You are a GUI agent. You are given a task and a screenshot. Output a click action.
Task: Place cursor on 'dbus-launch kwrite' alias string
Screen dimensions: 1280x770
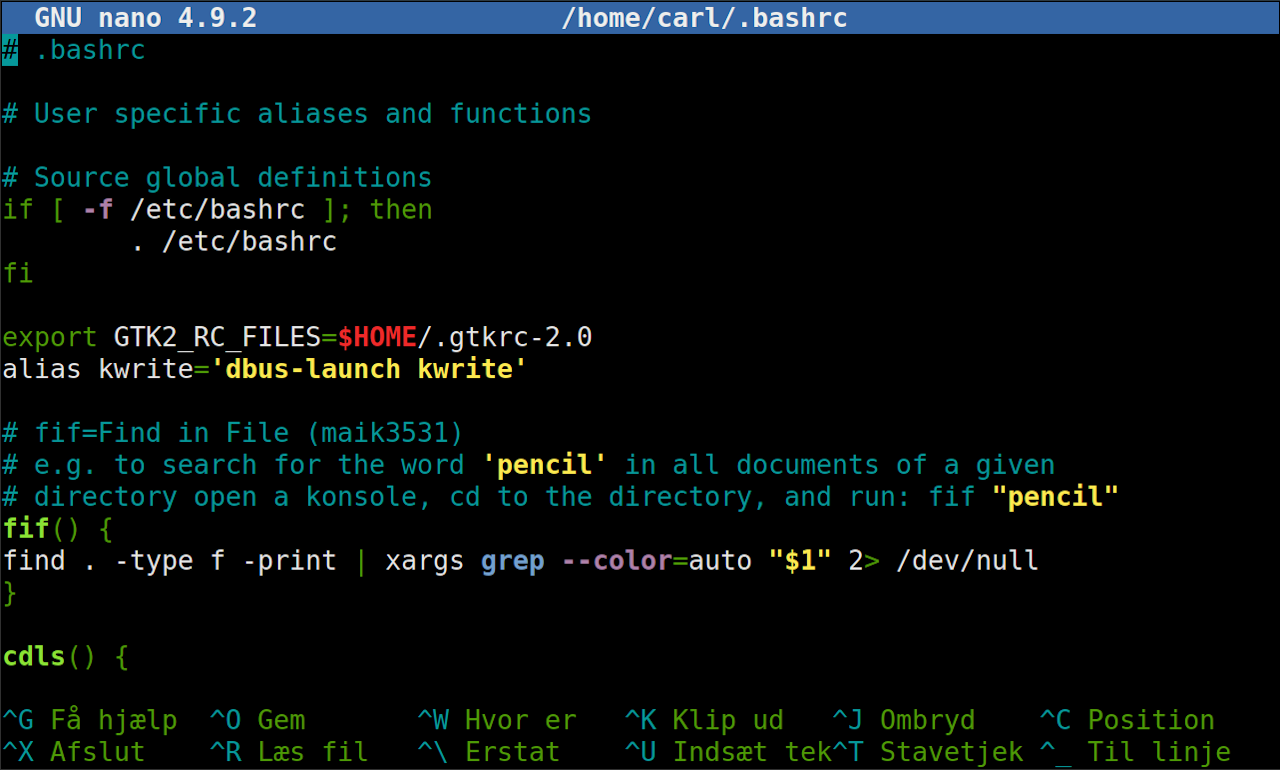[369, 370]
